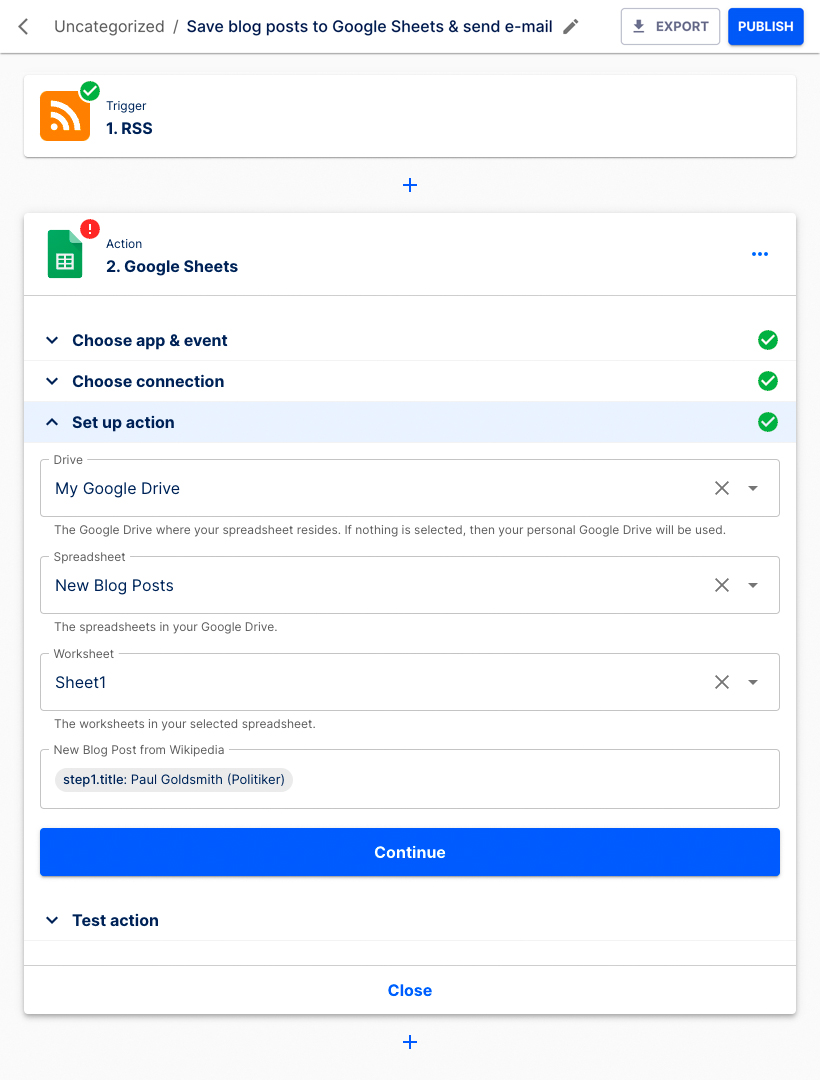Click the Google Sheets action icon
The image size is (820, 1080).
pos(65,254)
